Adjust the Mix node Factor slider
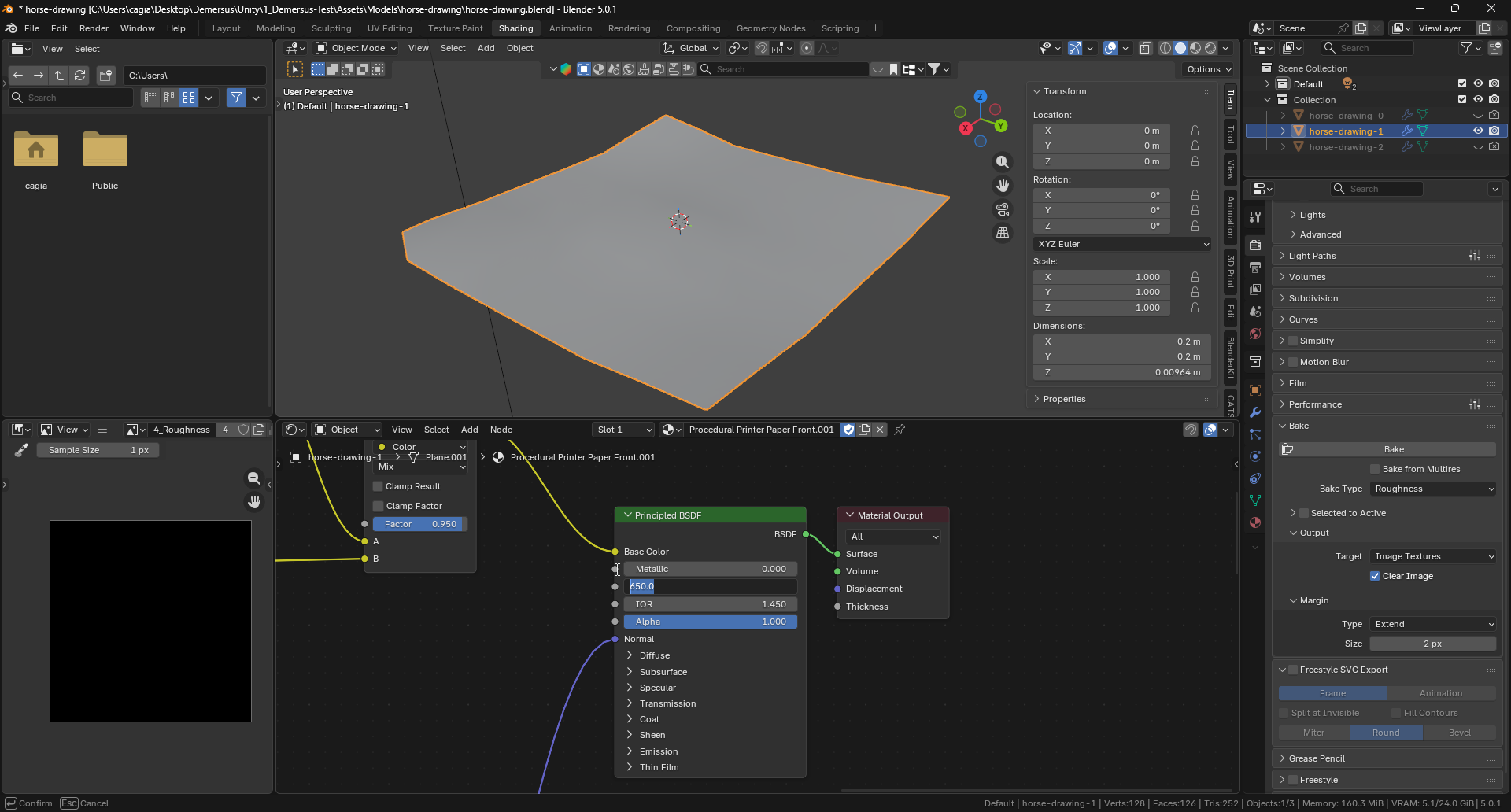Viewport: 1511px width, 812px height. [420, 524]
